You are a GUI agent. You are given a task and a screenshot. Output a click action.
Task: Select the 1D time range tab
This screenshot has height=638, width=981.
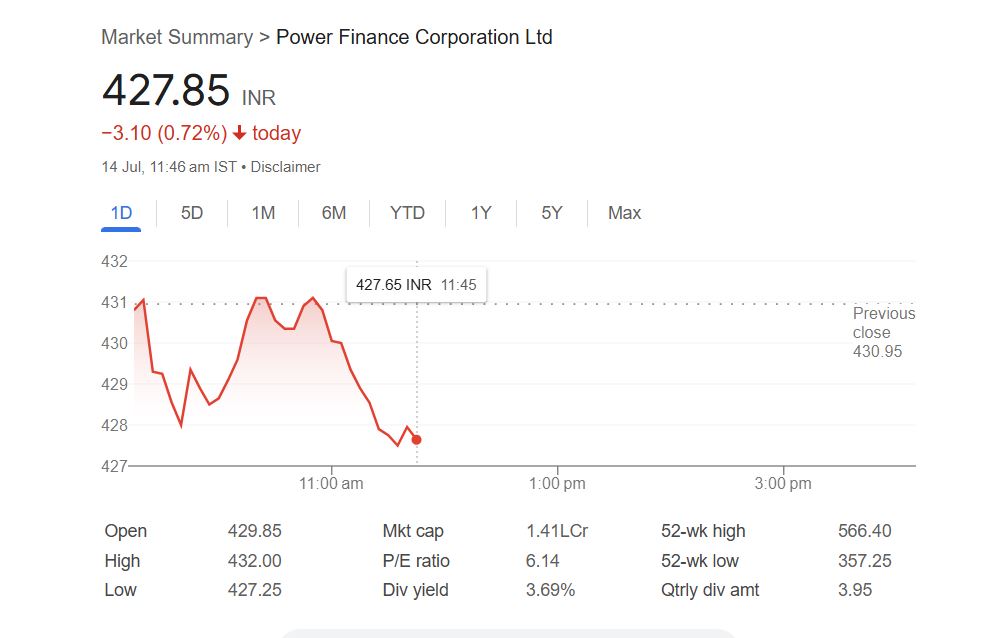pyautogui.click(x=121, y=213)
